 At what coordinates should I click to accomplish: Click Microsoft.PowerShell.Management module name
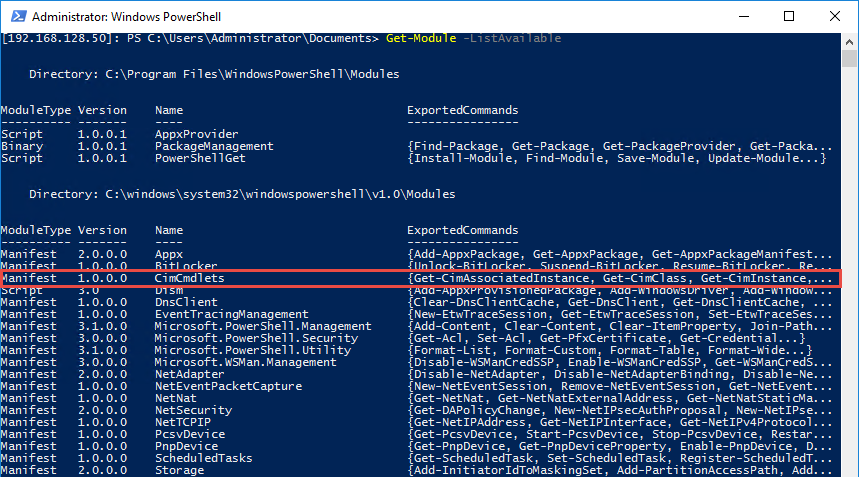(263, 326)
